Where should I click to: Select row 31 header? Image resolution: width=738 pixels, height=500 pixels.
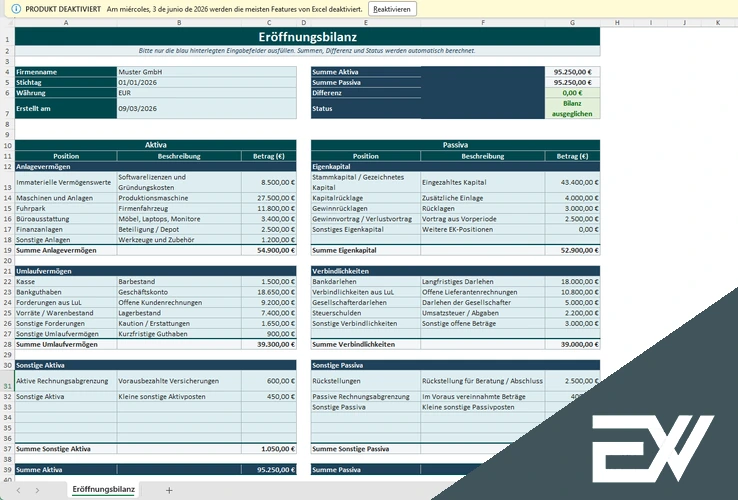pos(7,381)
